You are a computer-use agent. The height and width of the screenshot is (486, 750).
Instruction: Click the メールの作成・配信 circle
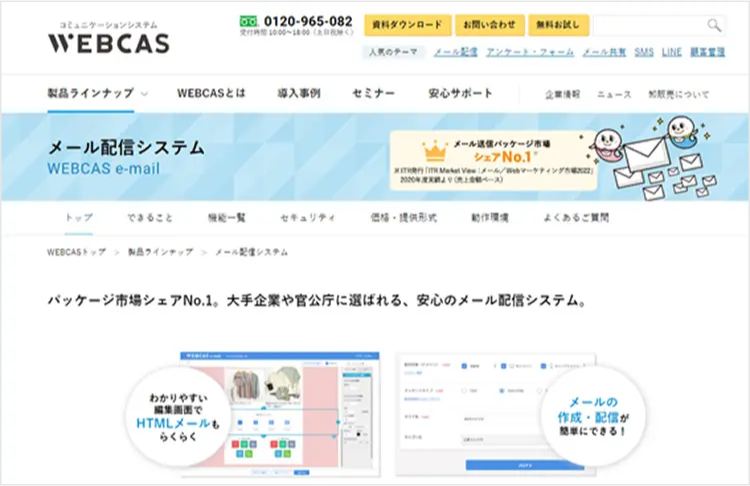point(593,416)
